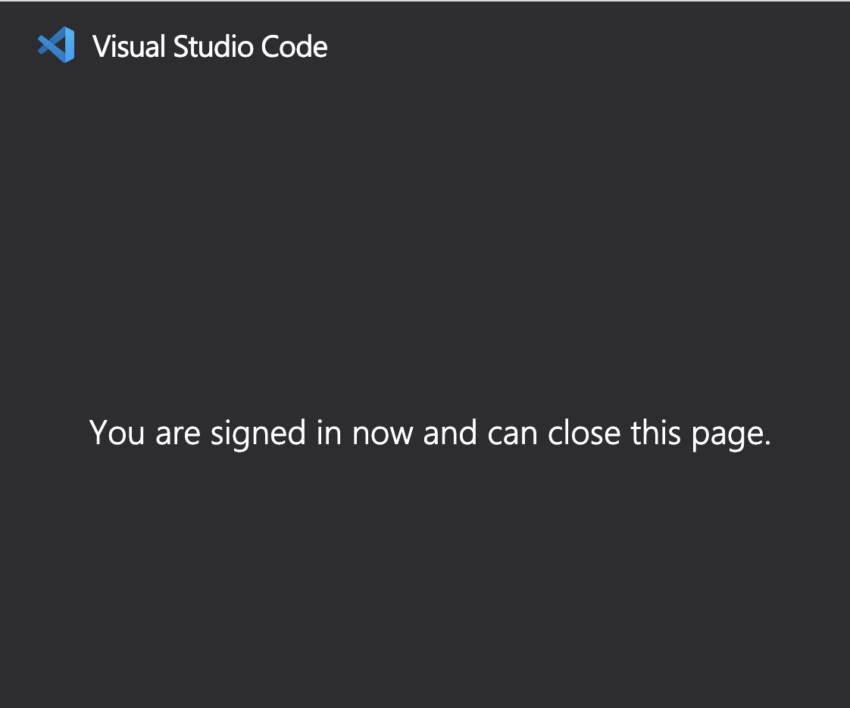Click the word 'this' in the message

(x=653, y=434)
